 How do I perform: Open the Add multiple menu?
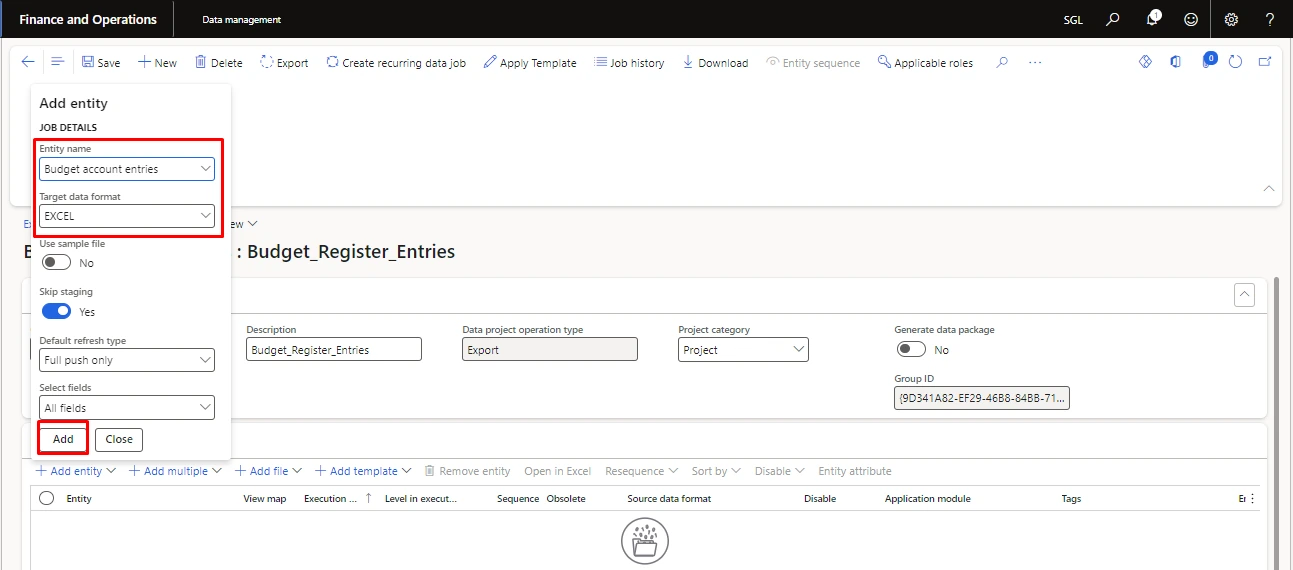coord(176,471)
